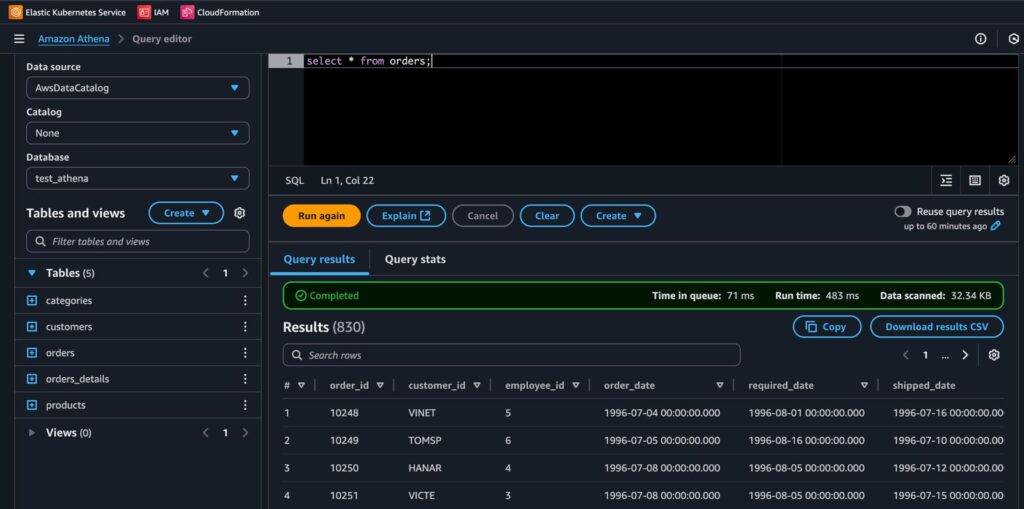Open actions menu for products table
This screenshot has height=509, width=1024.
coord(245,405)
